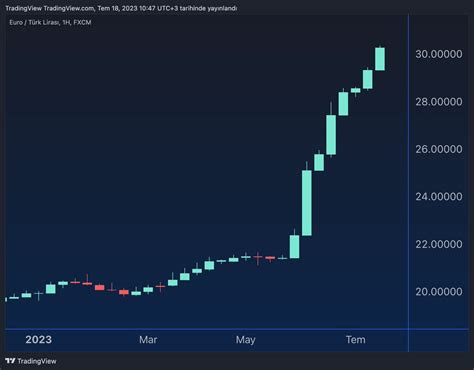Image resolution: width=474 pixels, height=370 pixels.
Task: Click the 2023 label on time axis
Action: (38, 340)
